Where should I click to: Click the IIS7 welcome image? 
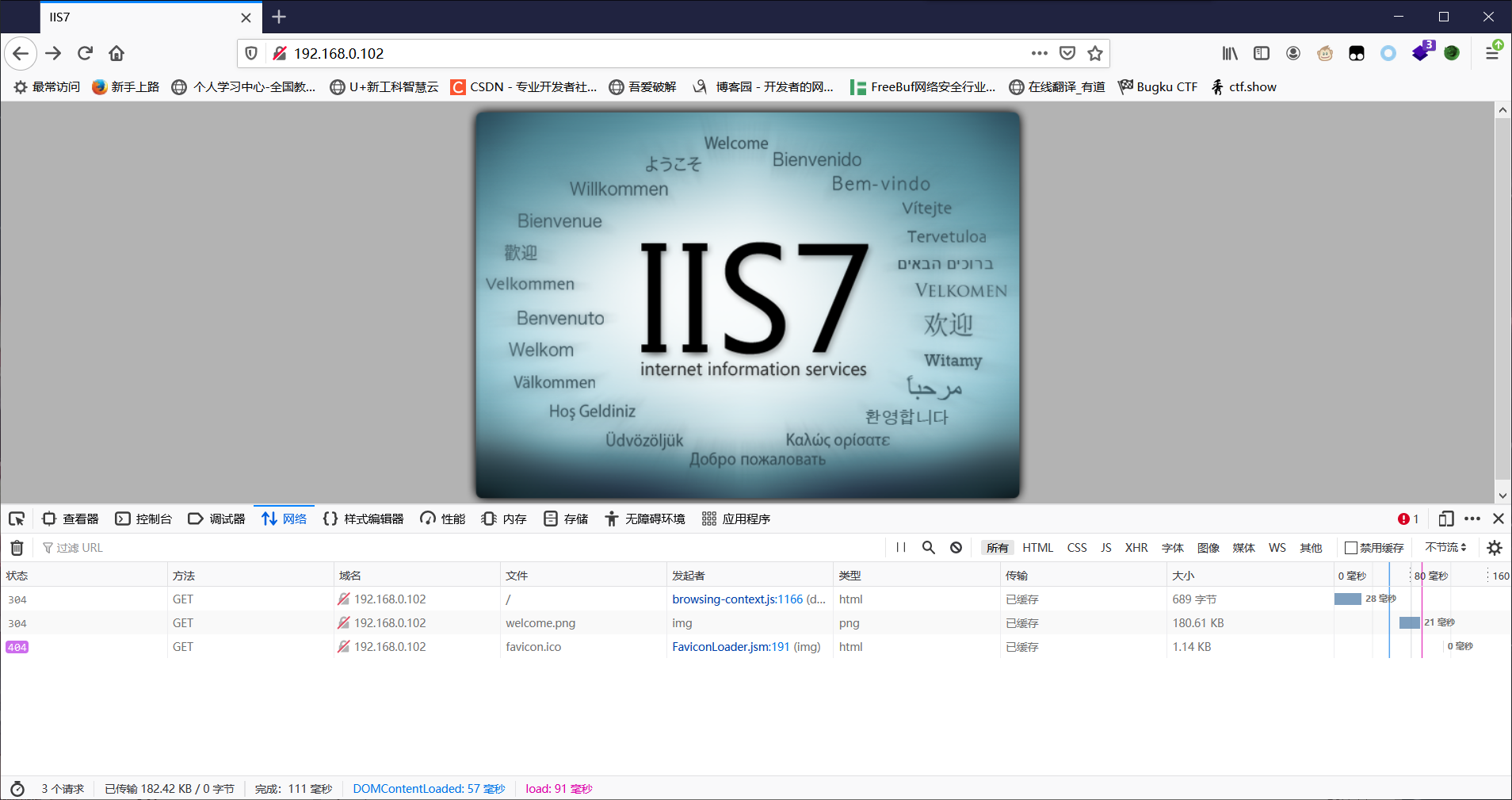click(747, 304)
